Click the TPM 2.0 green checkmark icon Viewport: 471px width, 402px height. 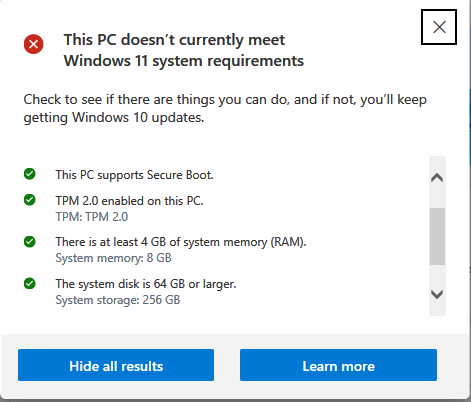click(x=30, y=200)
